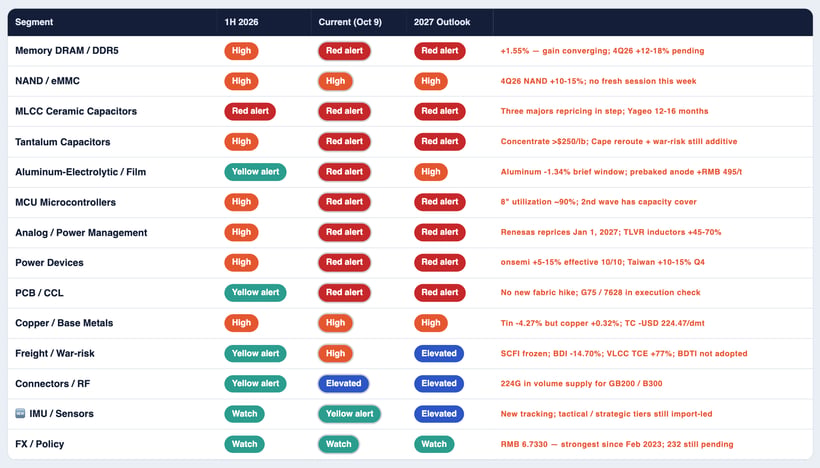Click the MCU Microcontrollers row label
The image size is (820, 468).
(65, 202)
